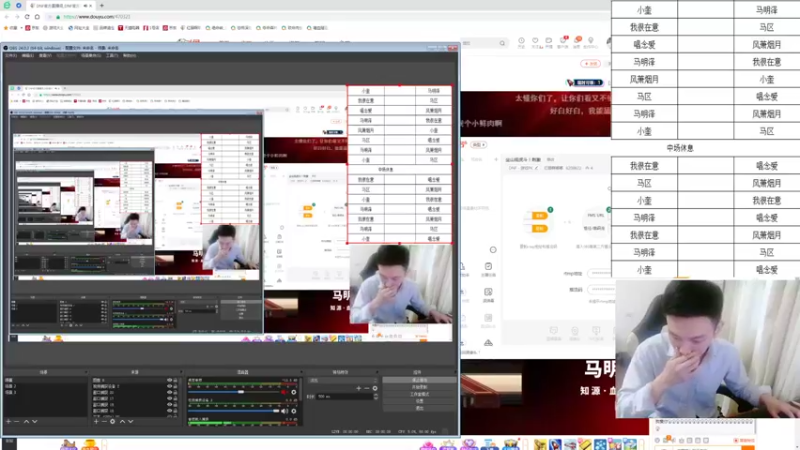Image resolution: width=800 pixels, height=450 pixels.
Task: Open second mixer channel settings gear
Action: click(x=293, y=411)
